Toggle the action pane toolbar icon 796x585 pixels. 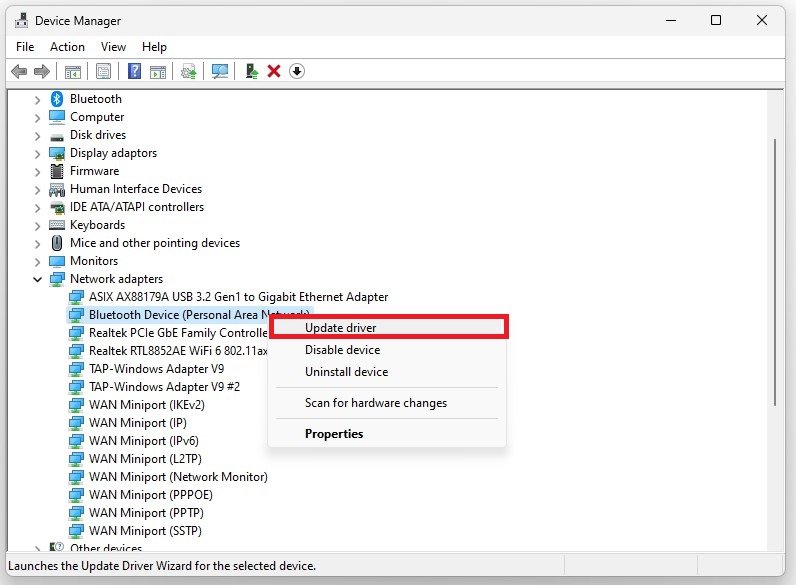point(158,71)
